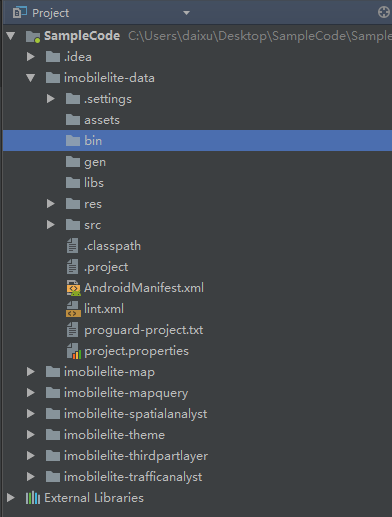Expand the .settings folder arrow
This screenshot has height=517, width=392.
coord(51,99)
